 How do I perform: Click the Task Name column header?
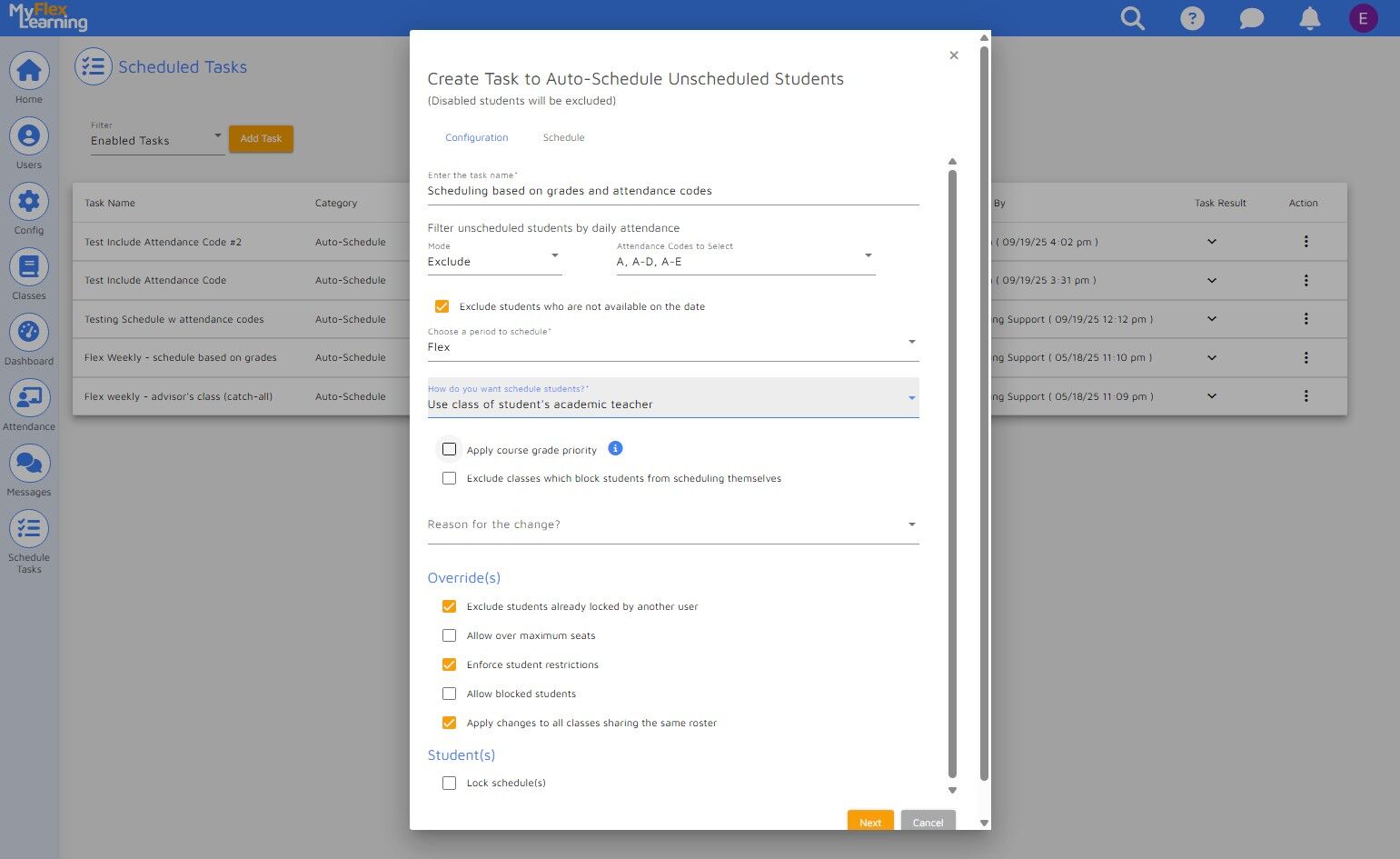pyautogui.click(x=110, y=203)
